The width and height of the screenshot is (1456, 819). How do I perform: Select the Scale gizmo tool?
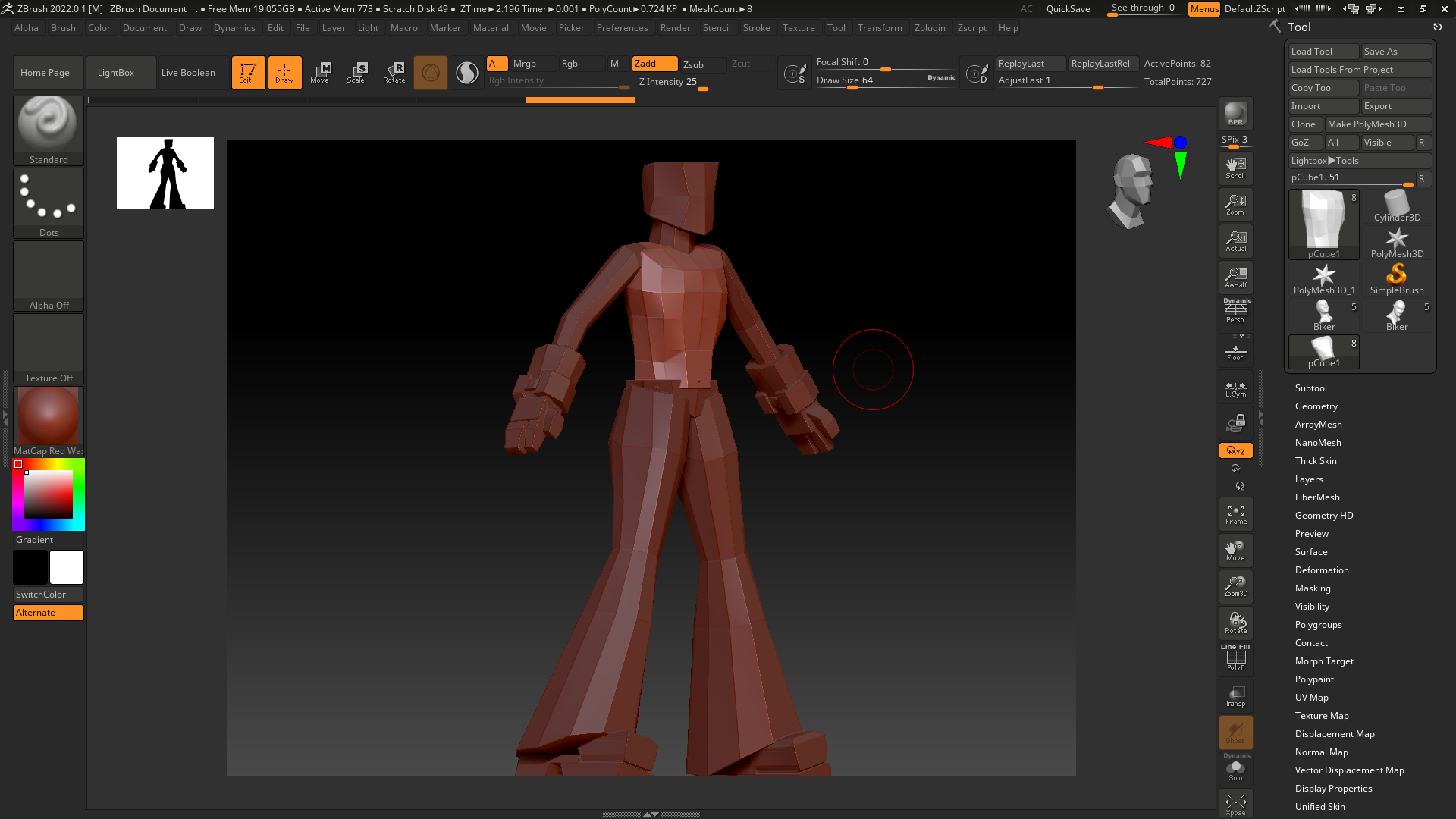(x=356, y=73)
